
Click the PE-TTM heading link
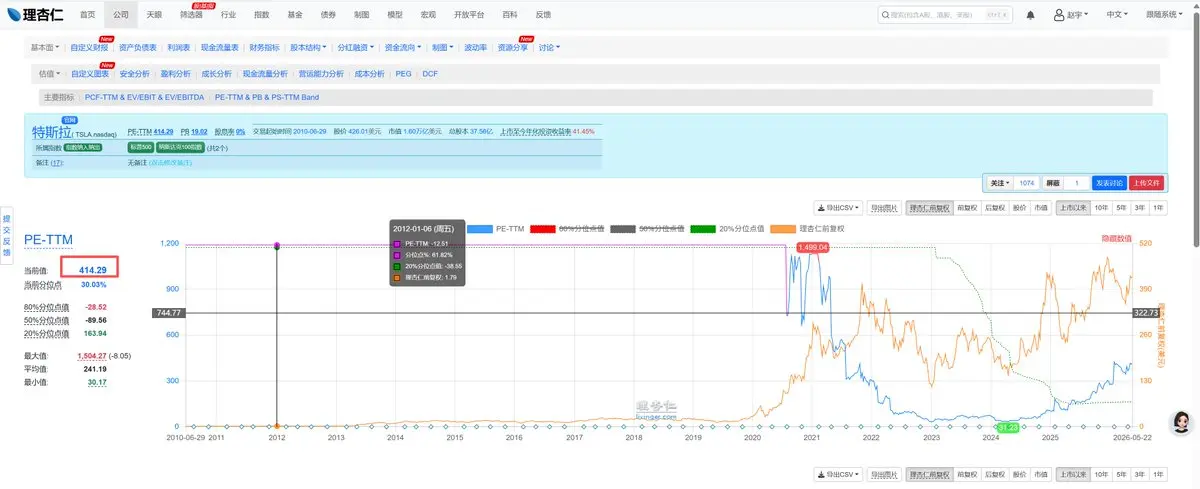(x=48, y=240)
